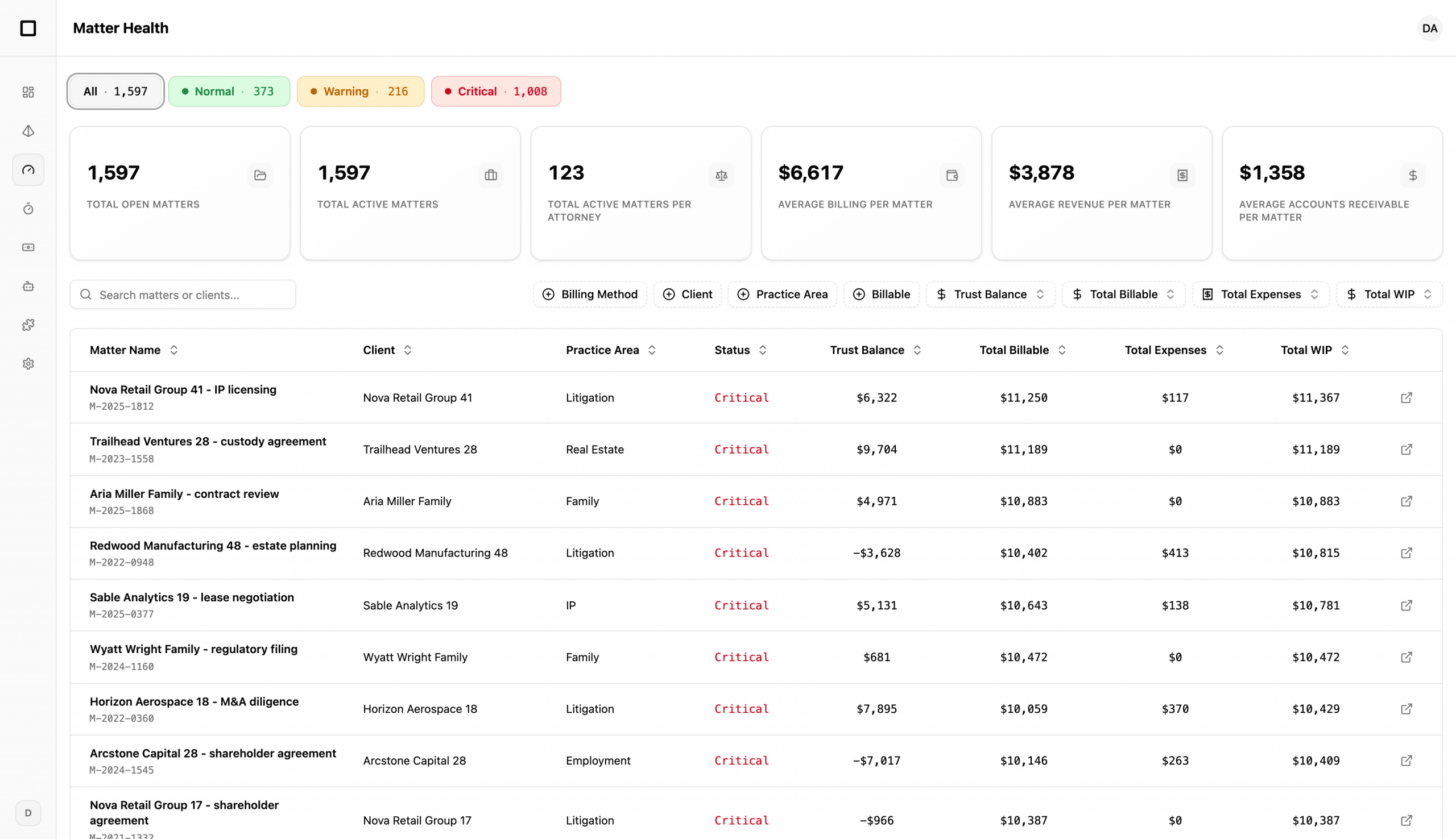
Task: Click the Total Open Matters card
Action: click(x=180, y=193)
